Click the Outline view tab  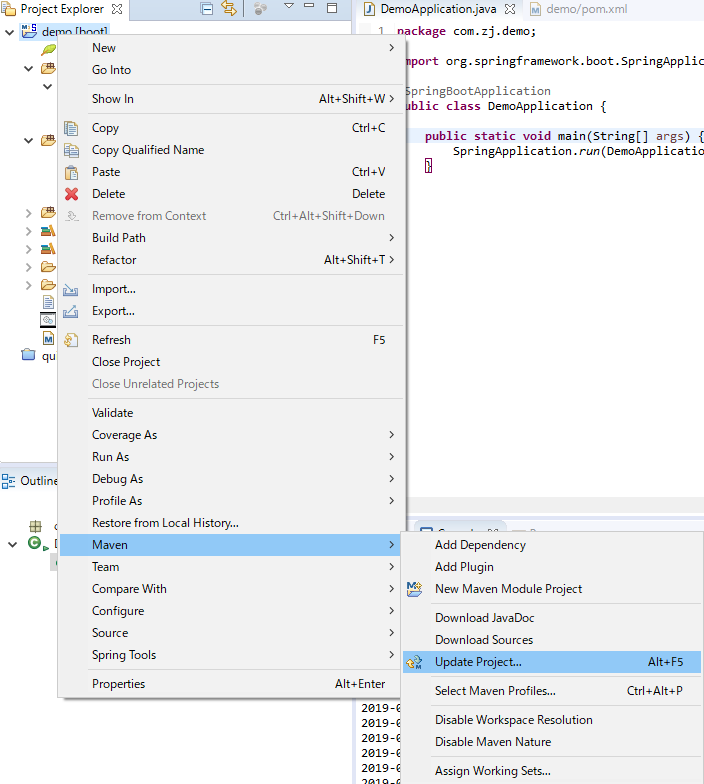point(30,481)
